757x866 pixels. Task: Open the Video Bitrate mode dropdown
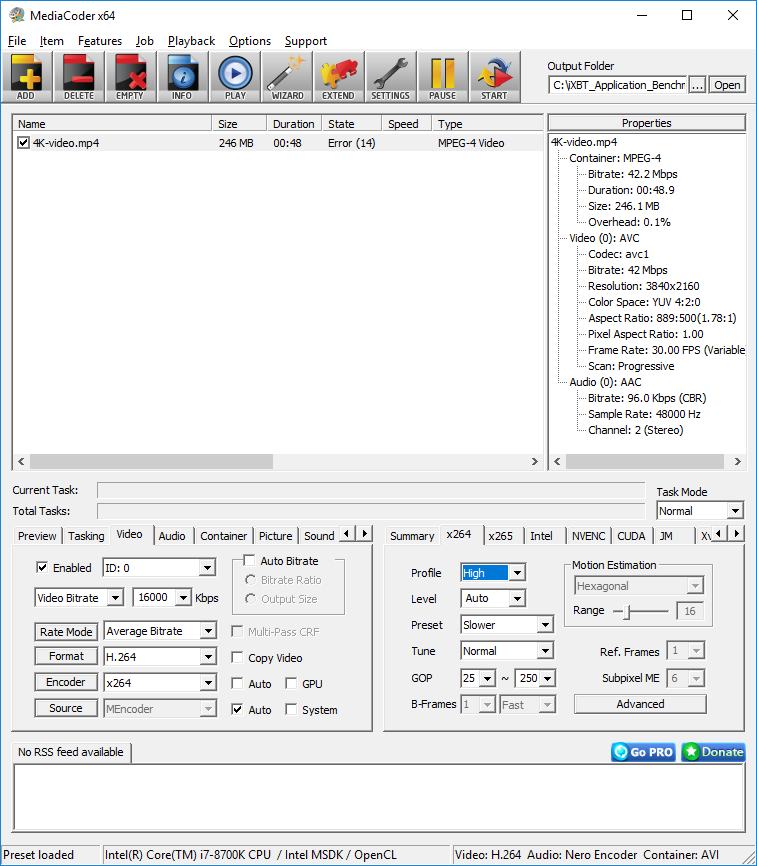pos(78,598)
